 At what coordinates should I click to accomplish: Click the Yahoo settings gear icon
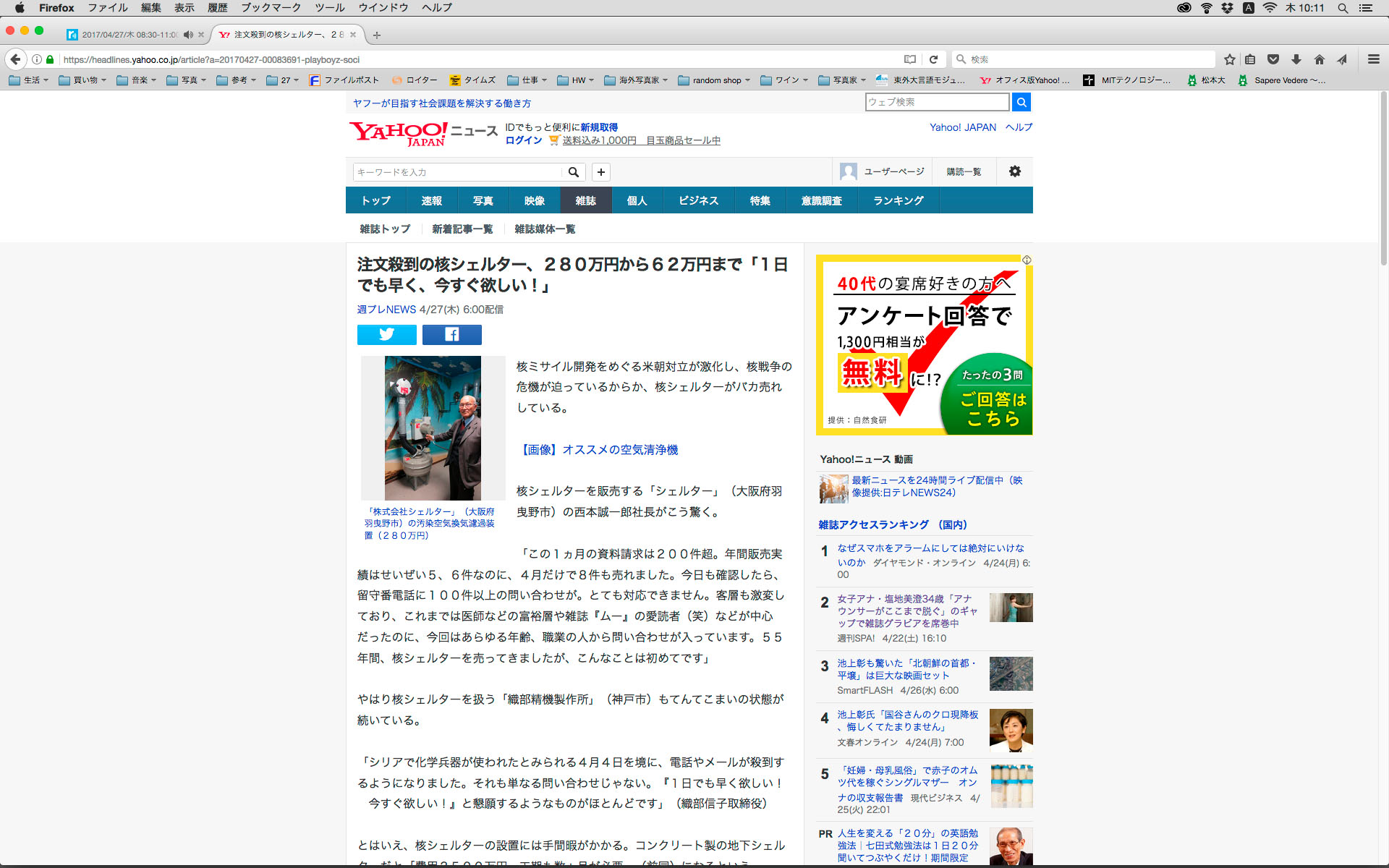(x=1014, y=171)
